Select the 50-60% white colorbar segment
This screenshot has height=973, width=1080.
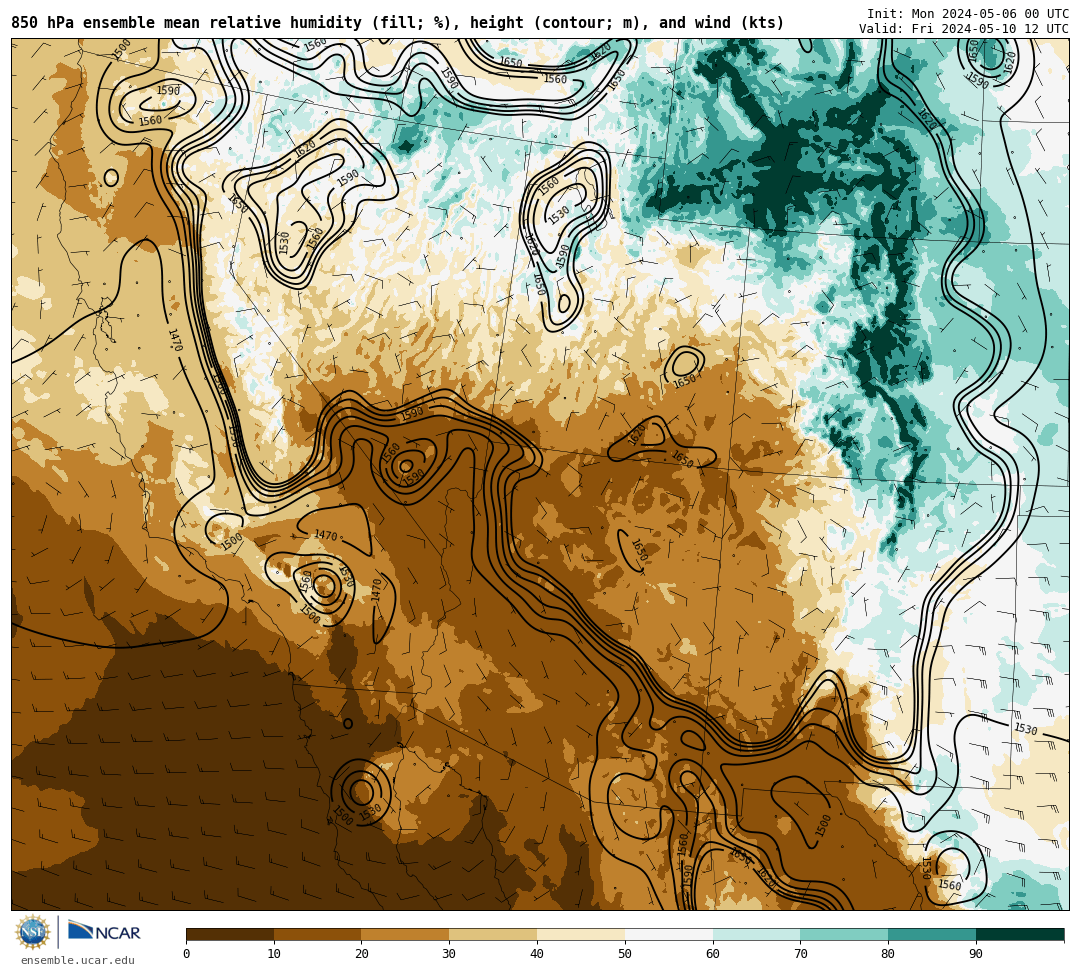click(x=669, y=934)
